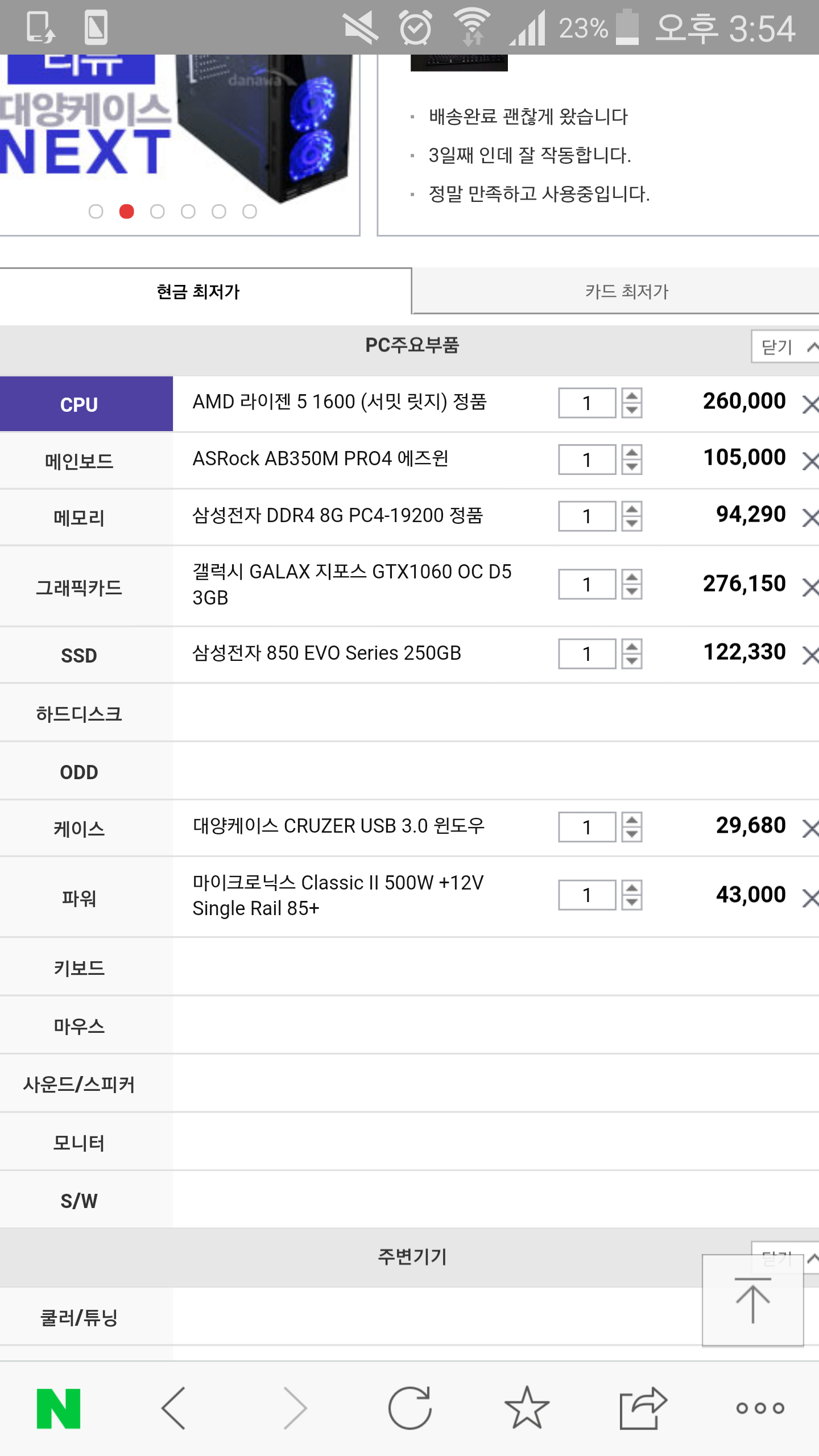Remove the GALAX GTX1060 graphics card item
This screenshot has width=819, height=1456.
coord(810,587)
